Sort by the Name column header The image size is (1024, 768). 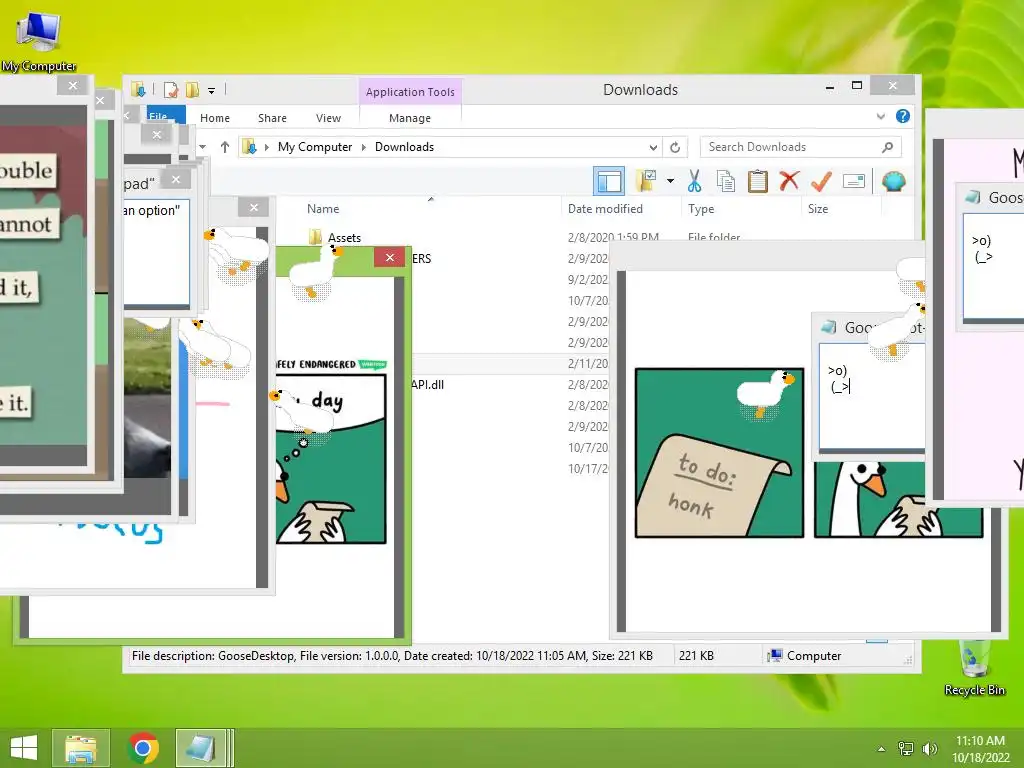pyautogui.click(x=323, y=209)
